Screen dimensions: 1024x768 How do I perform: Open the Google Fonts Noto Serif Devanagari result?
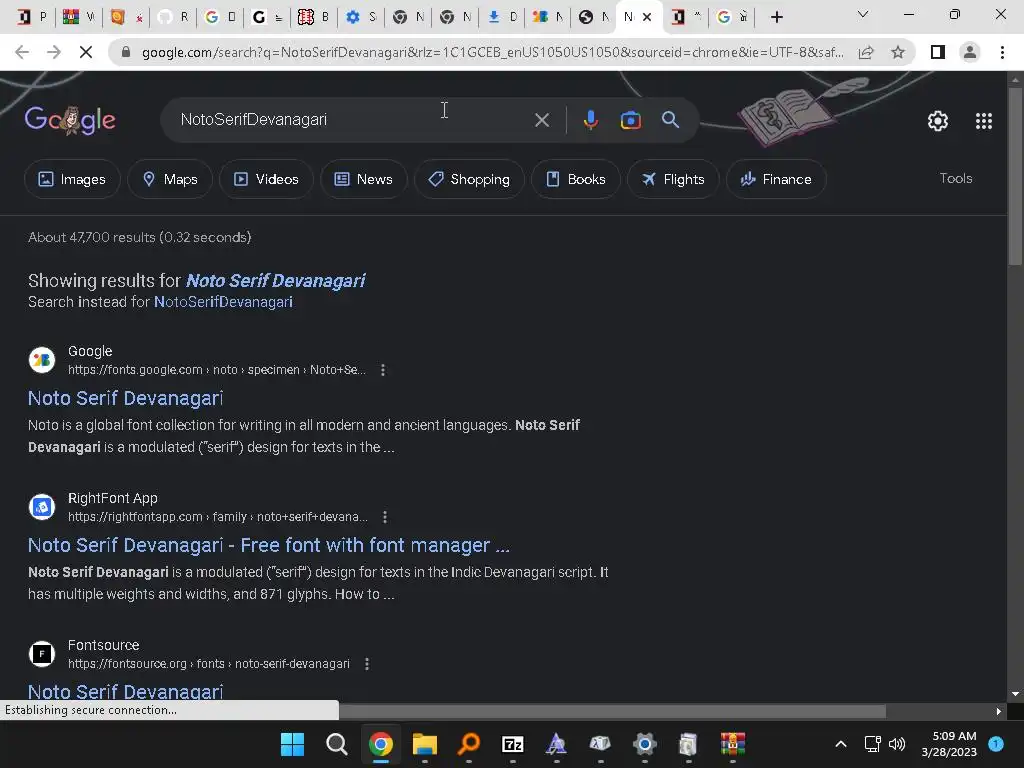click(125, 398)
